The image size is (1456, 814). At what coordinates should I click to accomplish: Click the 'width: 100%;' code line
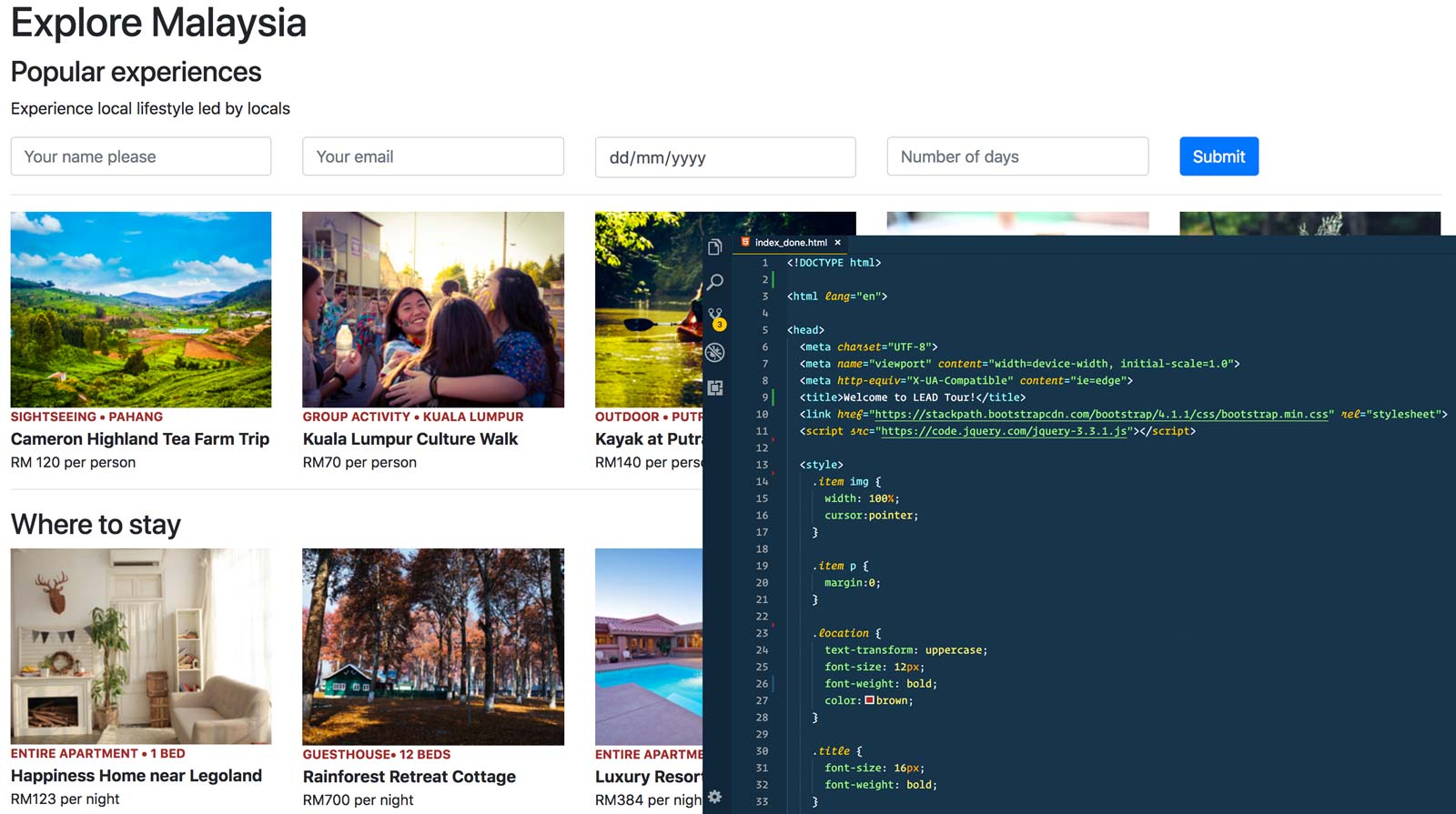861,498
